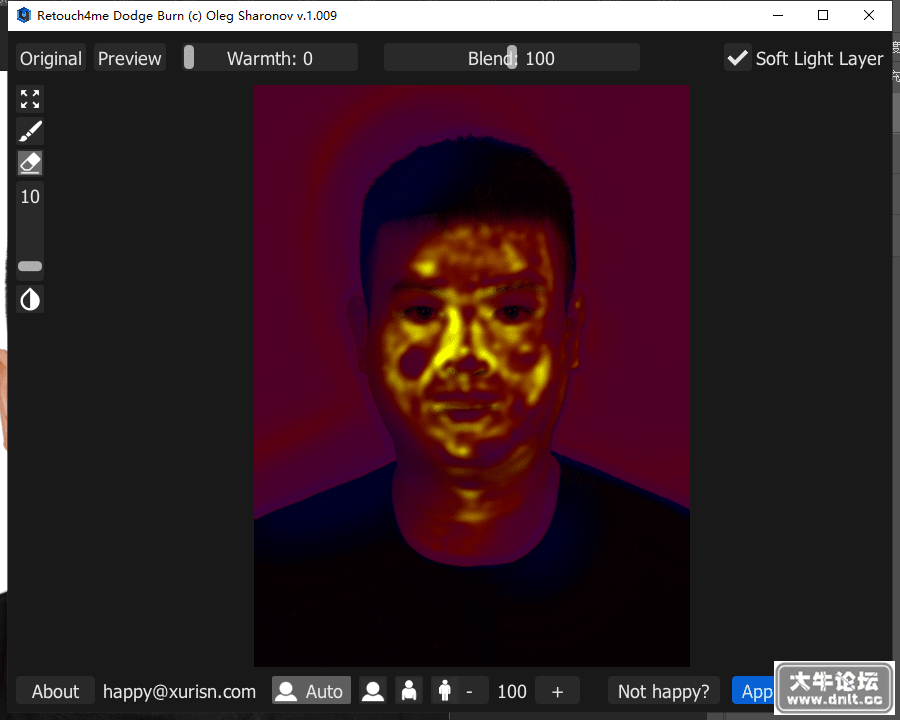Screen dimensions: 900x720
Task: Minimize the Retouch4me window
Action: tap(778, 16)
